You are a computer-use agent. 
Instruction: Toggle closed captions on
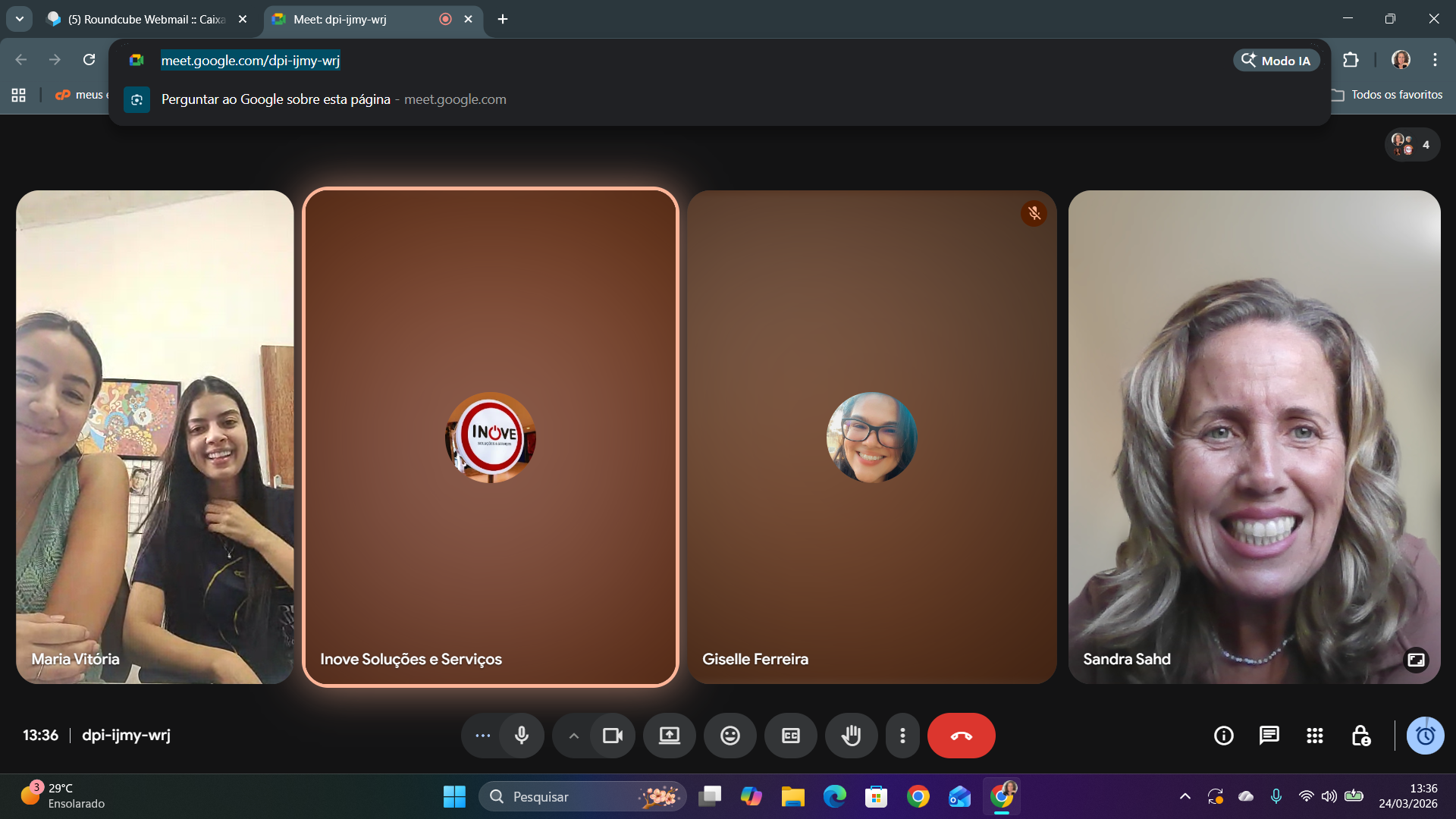tap(790, 736)
